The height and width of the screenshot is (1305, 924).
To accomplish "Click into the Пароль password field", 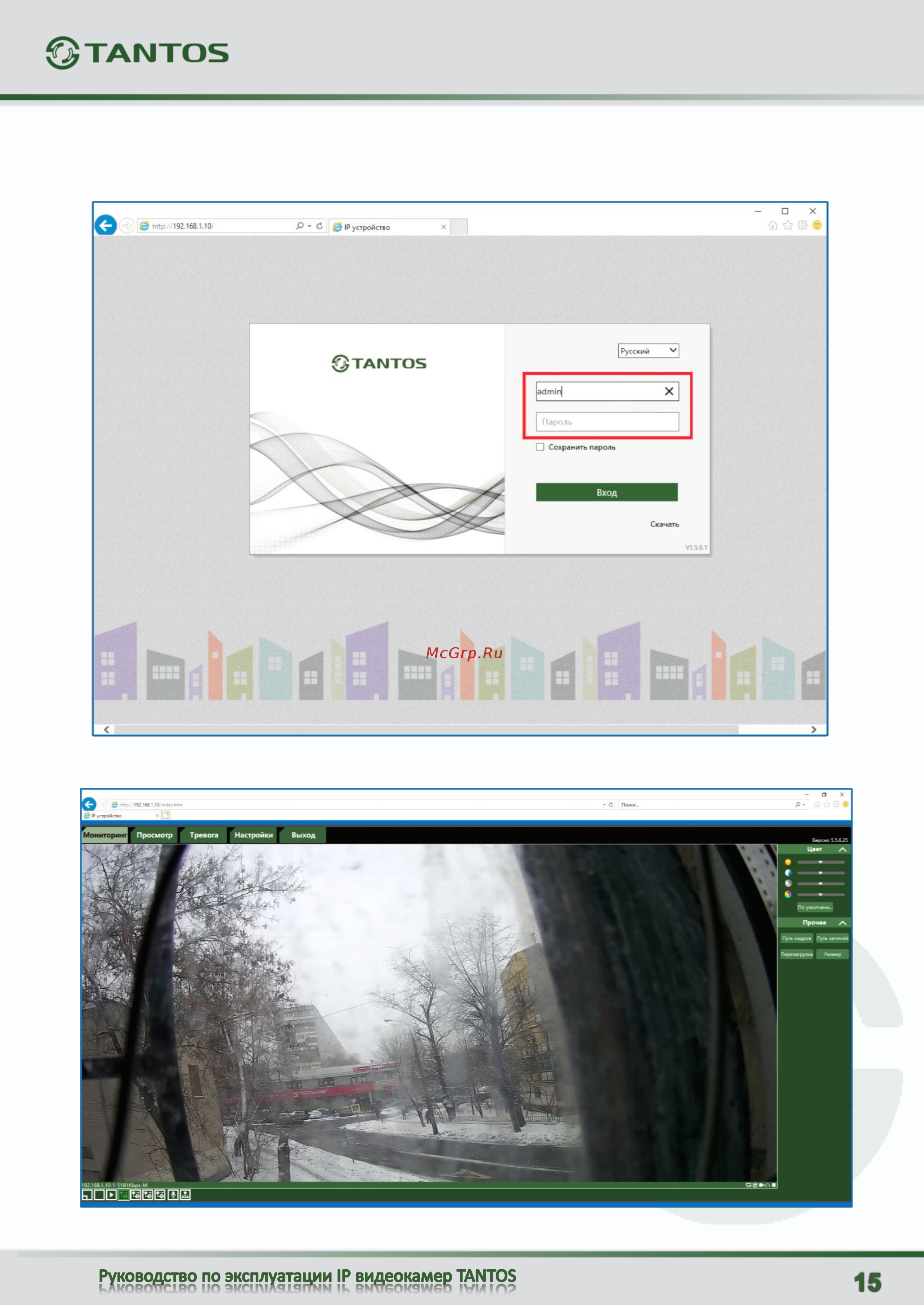I will coord(607,422).
